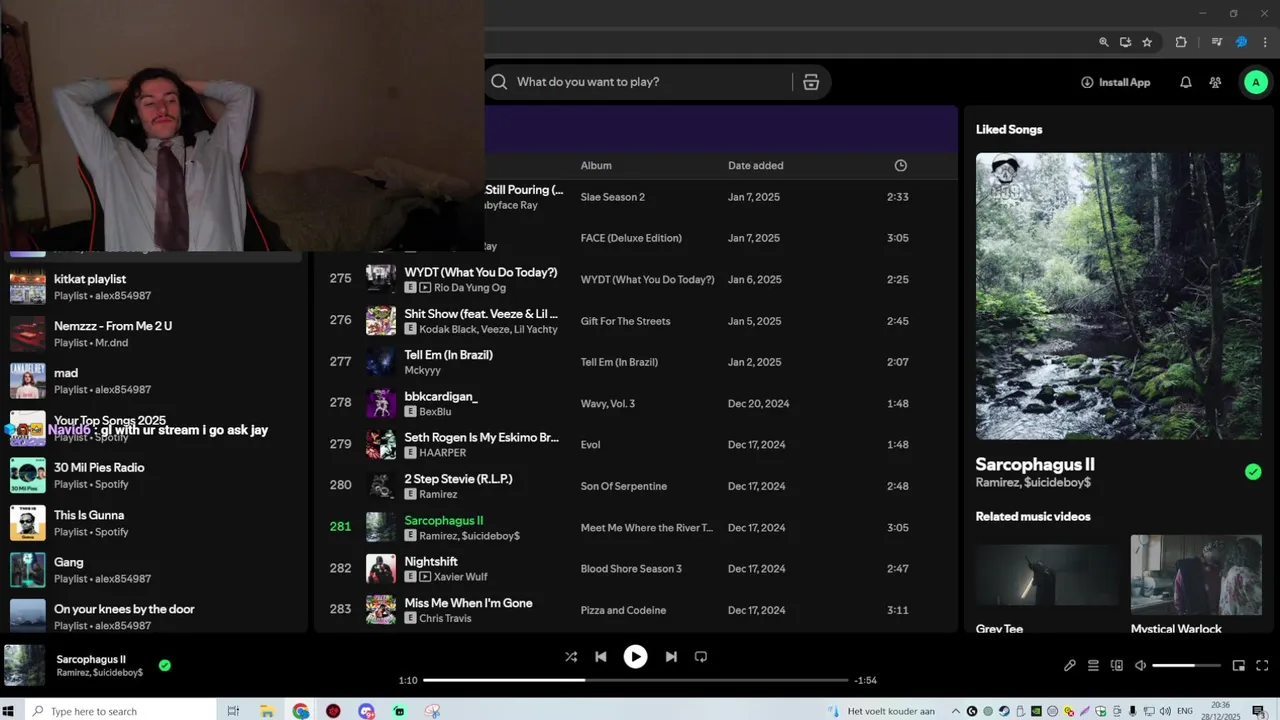The image size is (1280, 720).
Task: Open the This Is Gunna playlist
Action: coord(155,522)
